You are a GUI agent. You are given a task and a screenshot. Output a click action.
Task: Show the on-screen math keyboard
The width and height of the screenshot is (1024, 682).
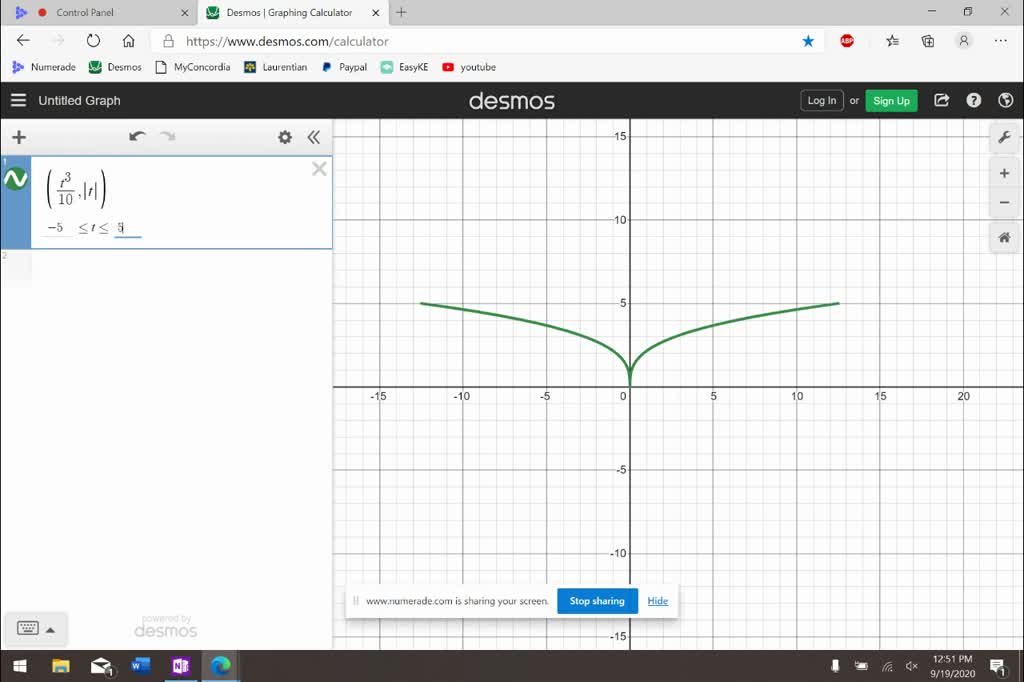[x=30, y=629]
